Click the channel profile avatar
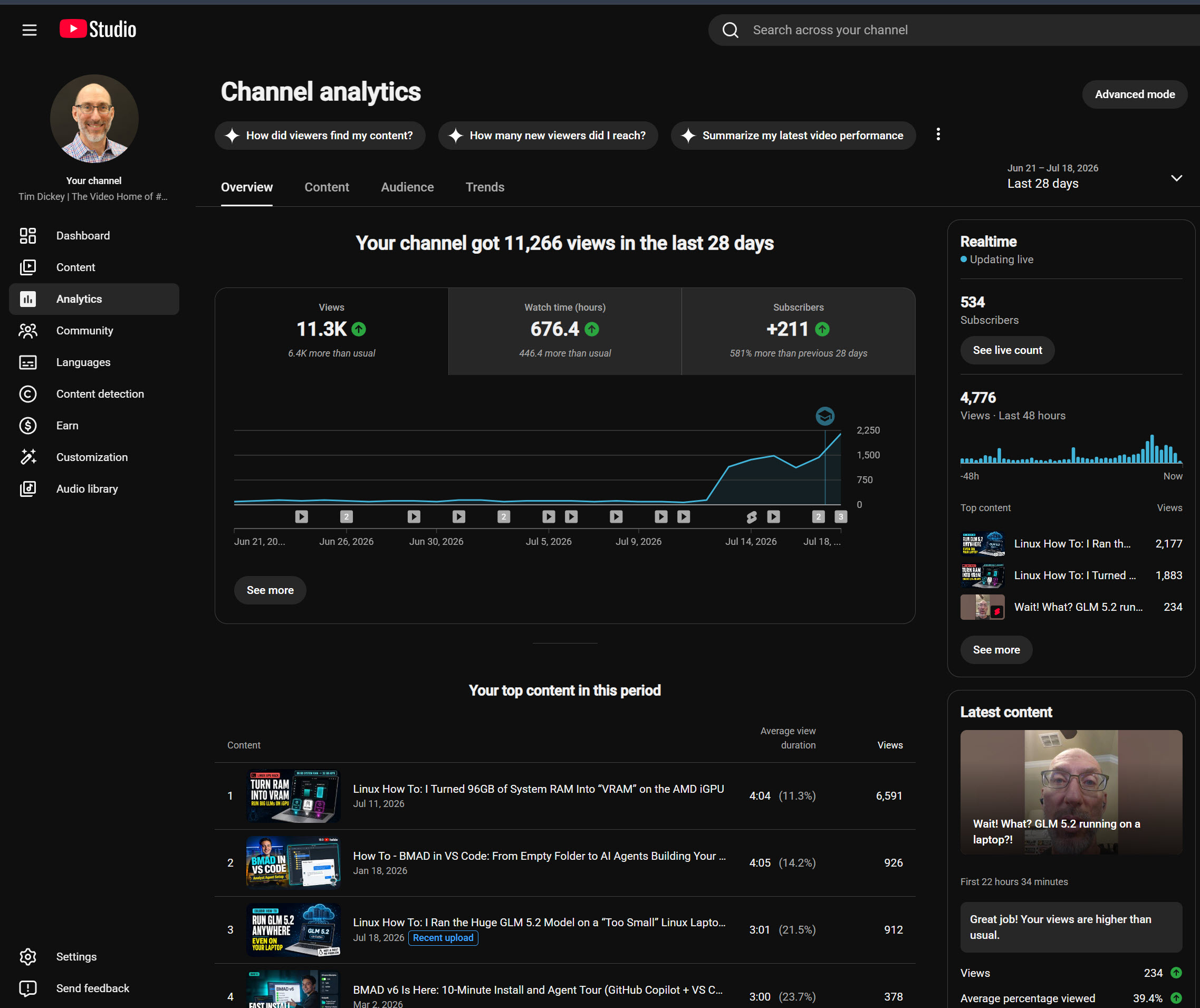The image size is (1200, 1008). (94, 119)
